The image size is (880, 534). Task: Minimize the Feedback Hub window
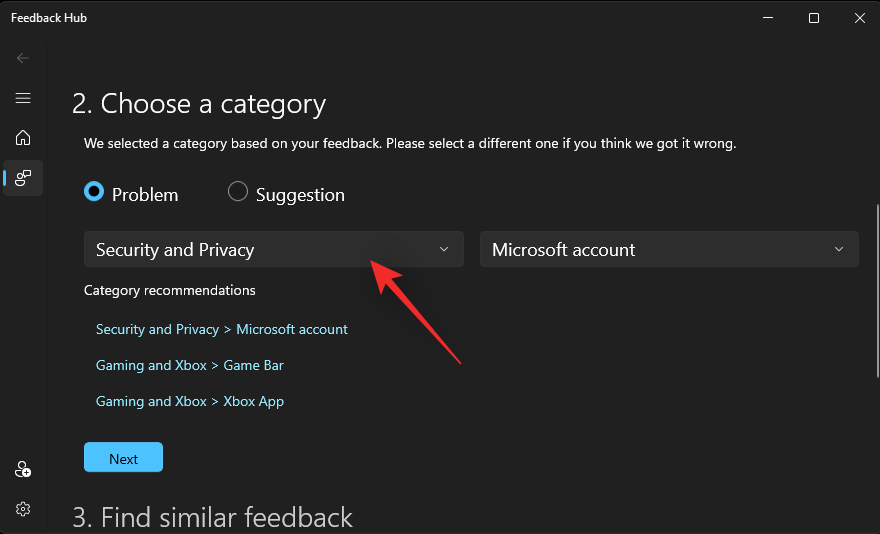point(767,18)
